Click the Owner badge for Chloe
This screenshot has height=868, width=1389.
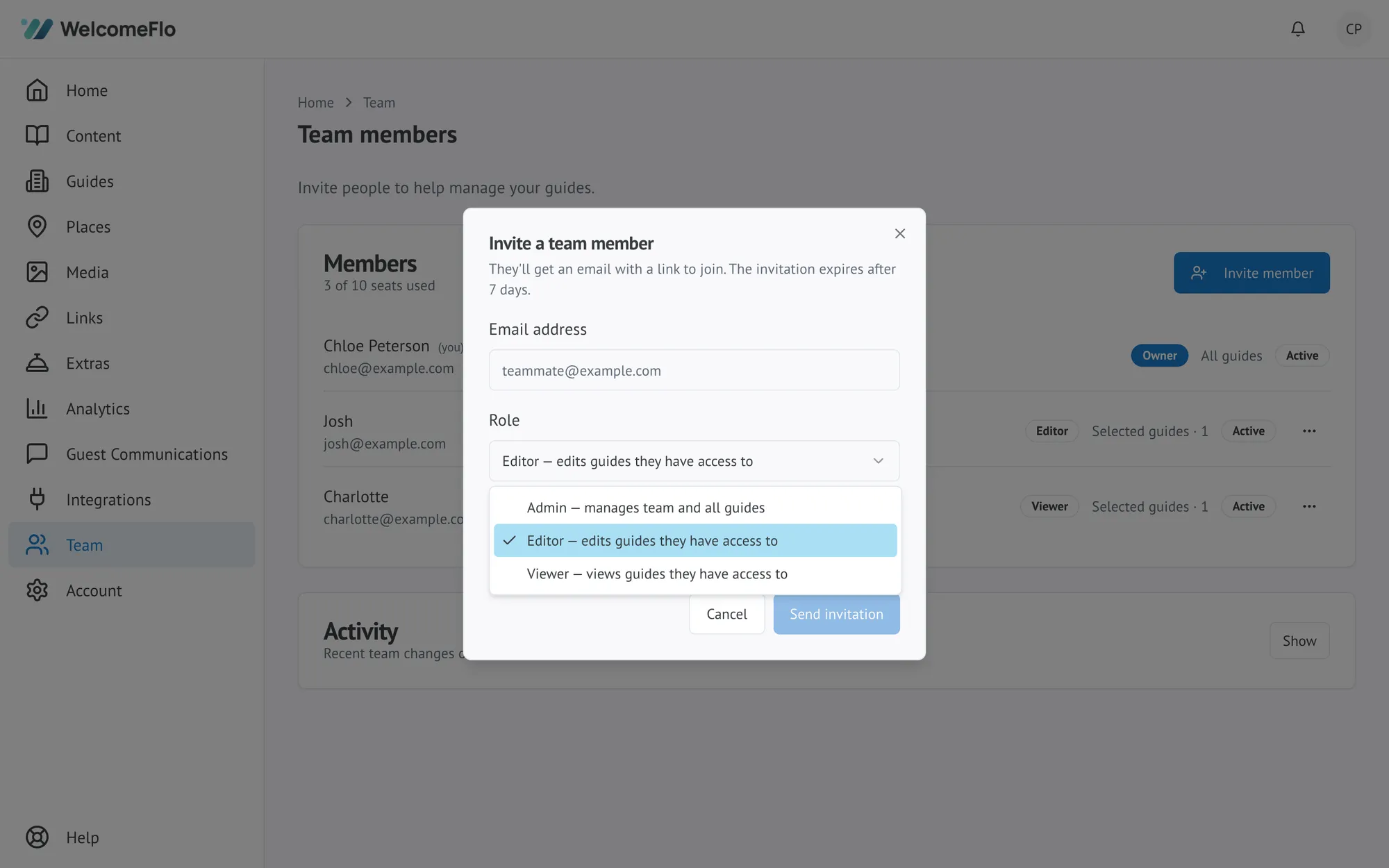[x=1159, y=356]
